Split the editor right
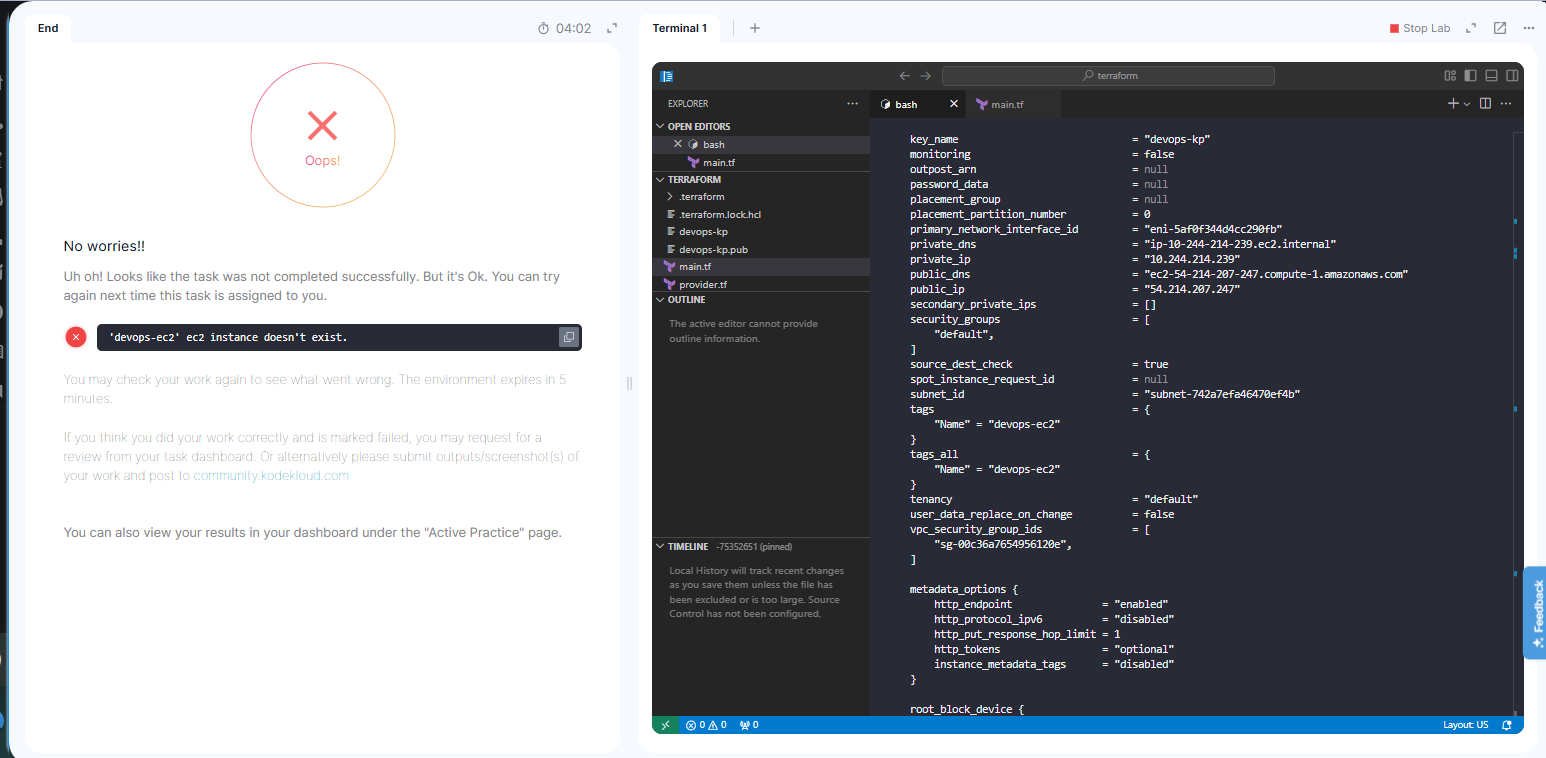1546x758 pixels. 1485,104
